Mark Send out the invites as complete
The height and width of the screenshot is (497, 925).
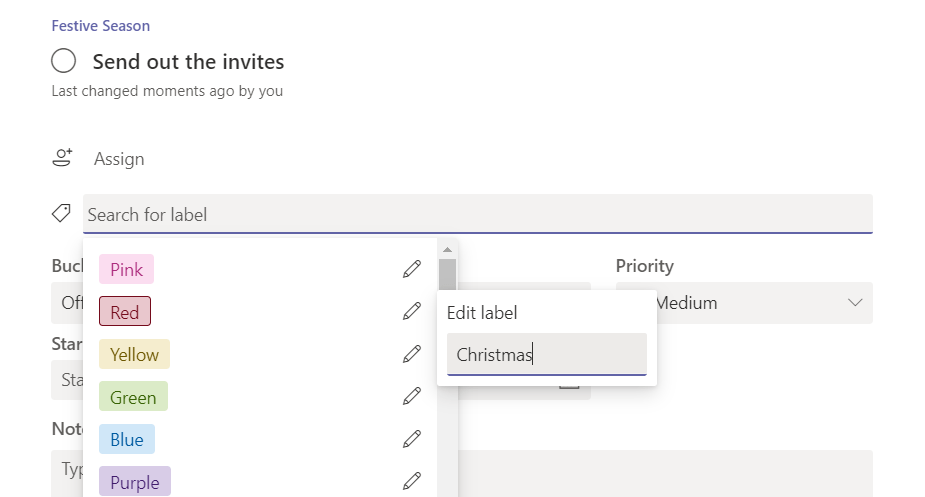point(64,61)
